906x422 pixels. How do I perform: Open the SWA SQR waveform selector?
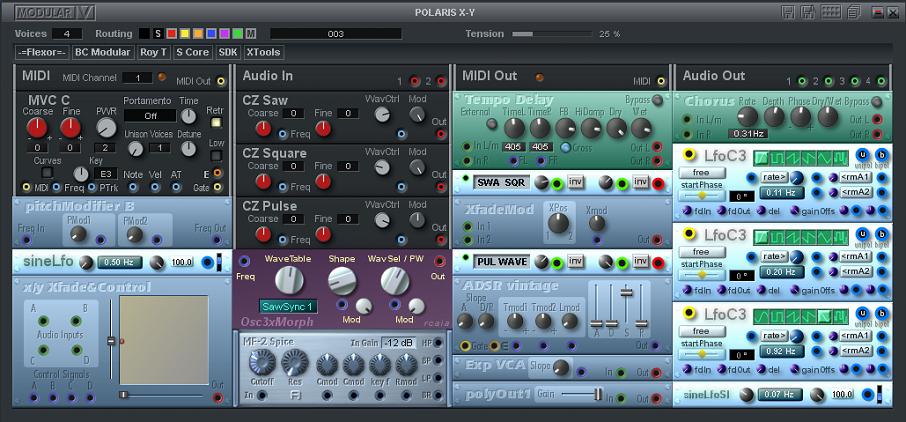coord(501,183)
